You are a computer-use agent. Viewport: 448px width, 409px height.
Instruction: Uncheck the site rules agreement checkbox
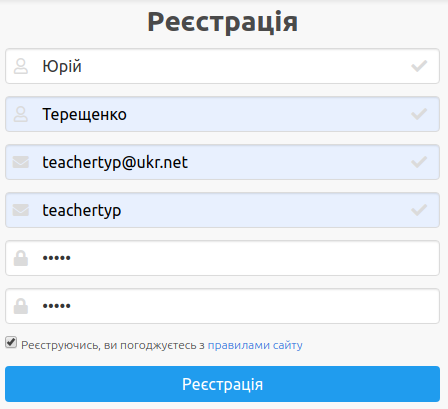tap(11, 342)
